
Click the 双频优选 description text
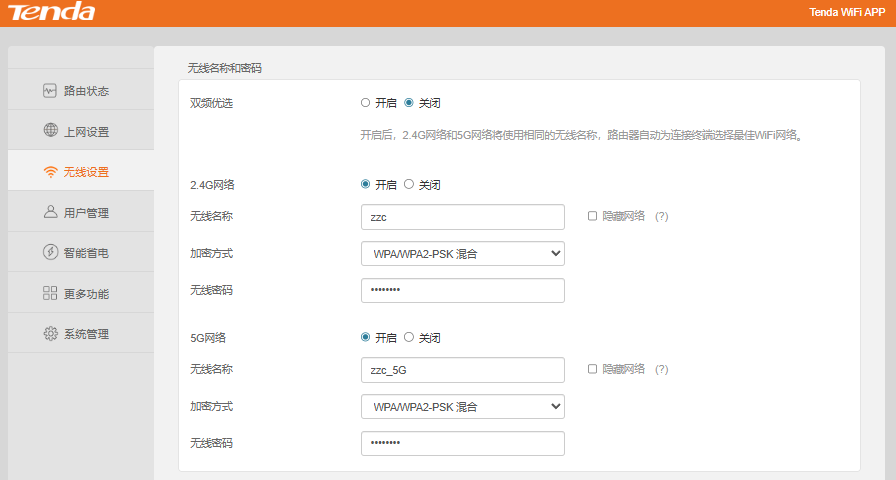(581, 135)
